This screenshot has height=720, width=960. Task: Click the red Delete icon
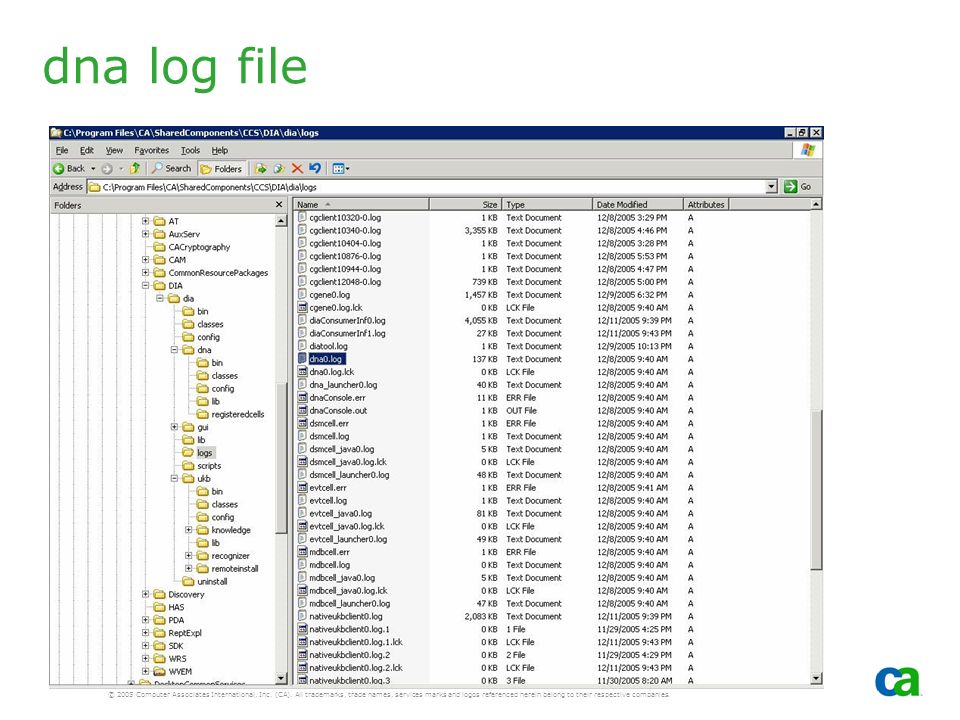[x=298, y=168]
